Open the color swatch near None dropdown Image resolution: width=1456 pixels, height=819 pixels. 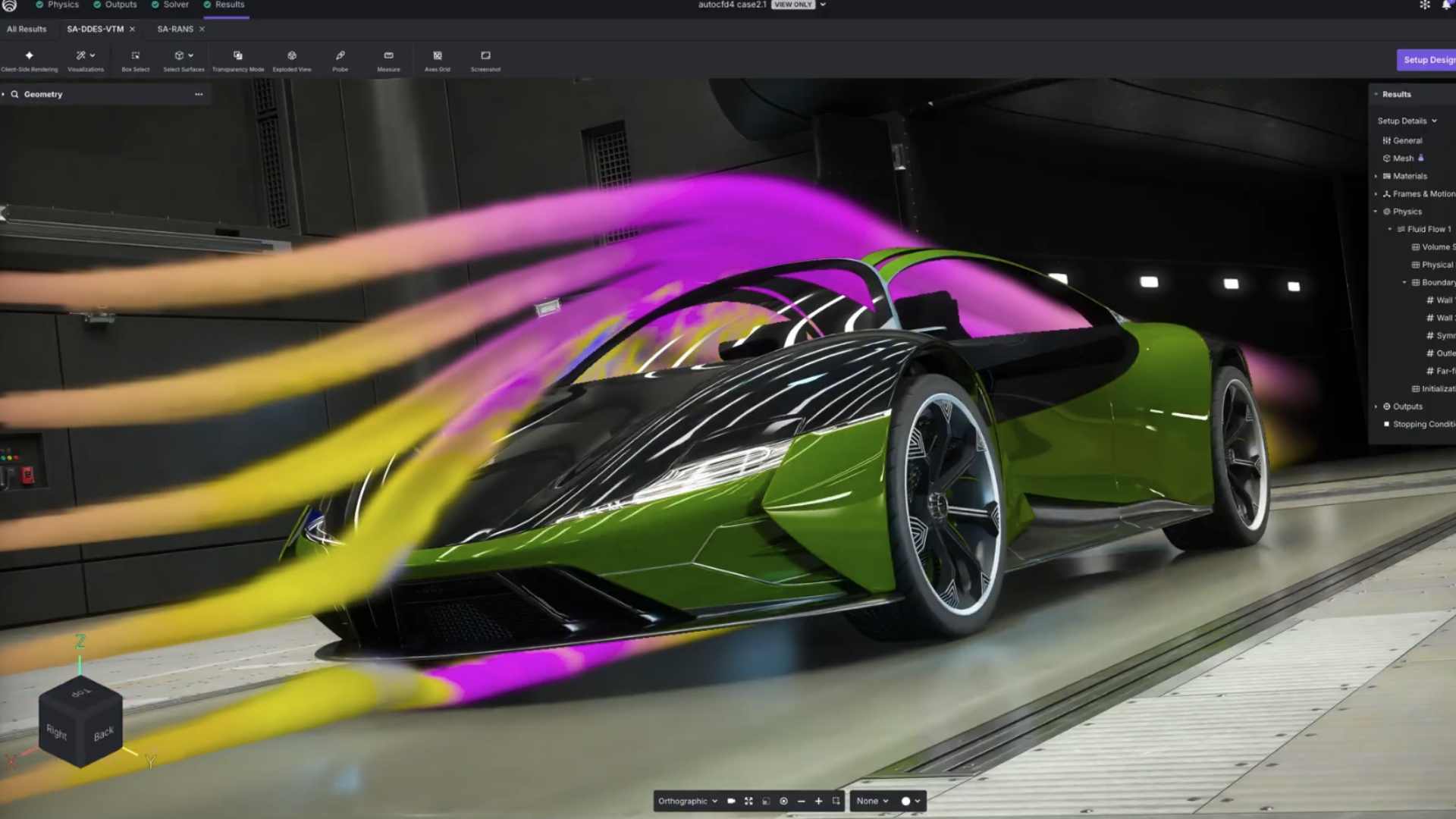point(905,801)
